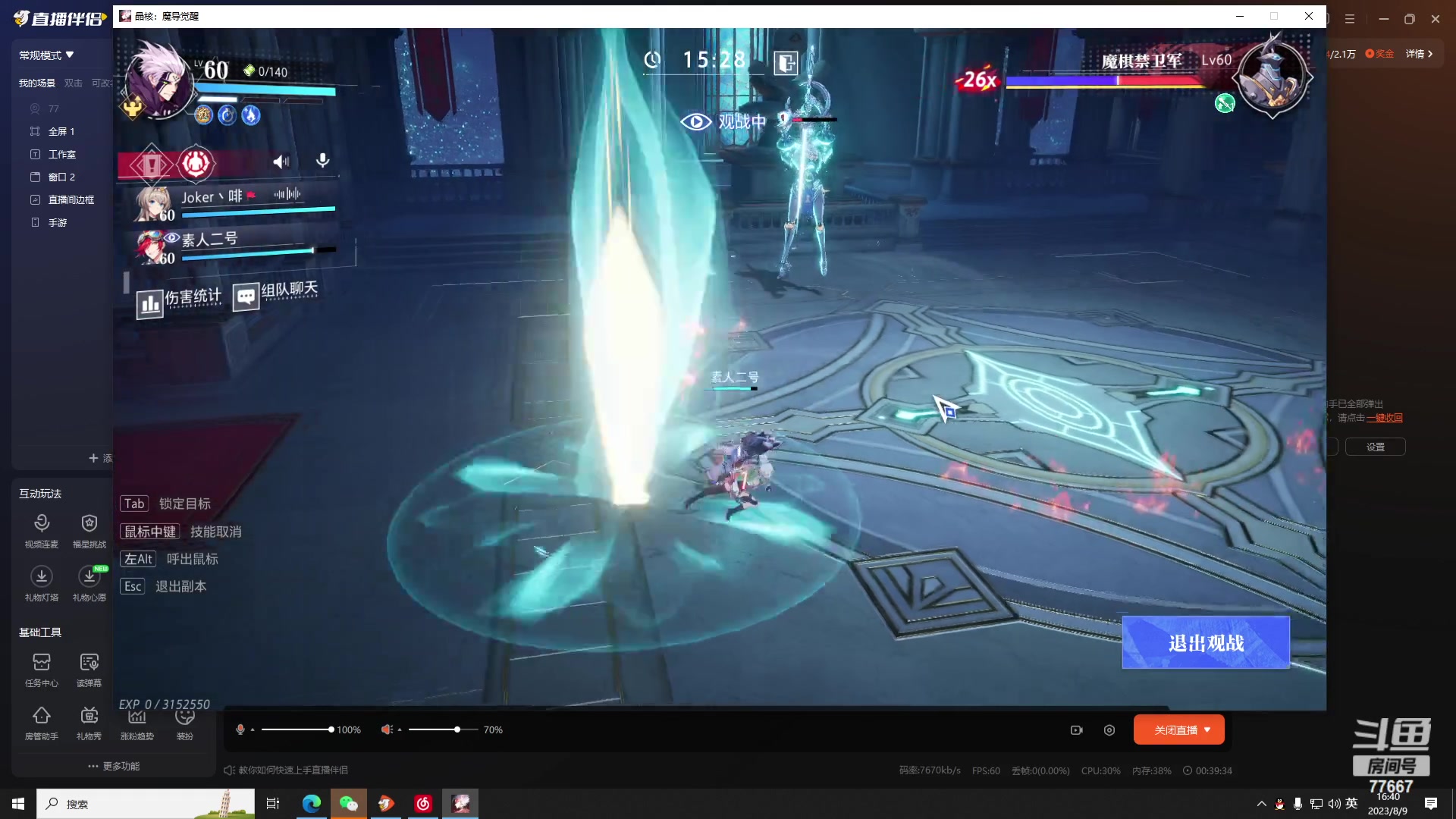1456x819 pixels.
Task: Open NetEase Cloud Music taskbar icon
Action: click(423, 804)
